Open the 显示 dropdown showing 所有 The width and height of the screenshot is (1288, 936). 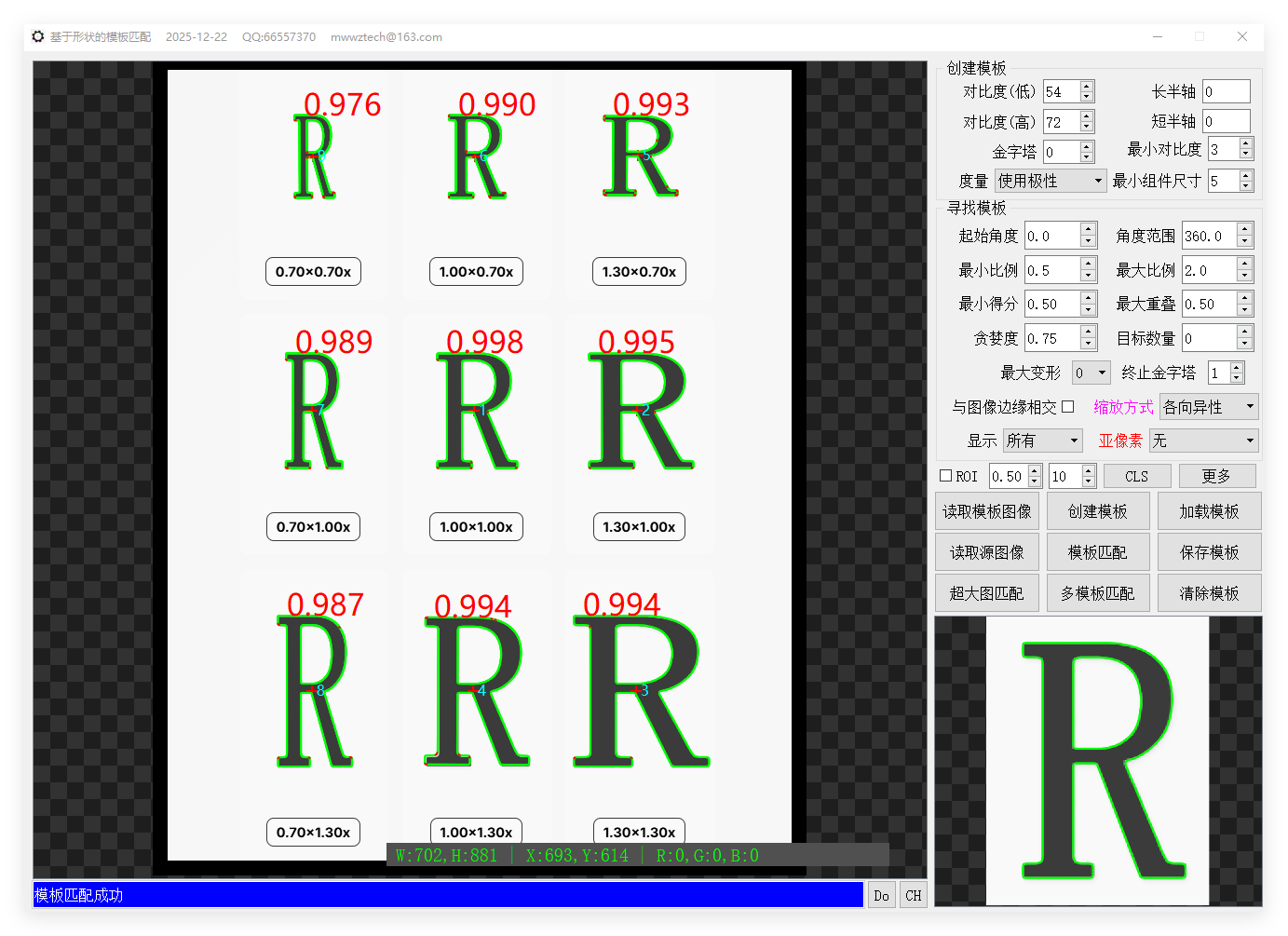(1042, 441)
